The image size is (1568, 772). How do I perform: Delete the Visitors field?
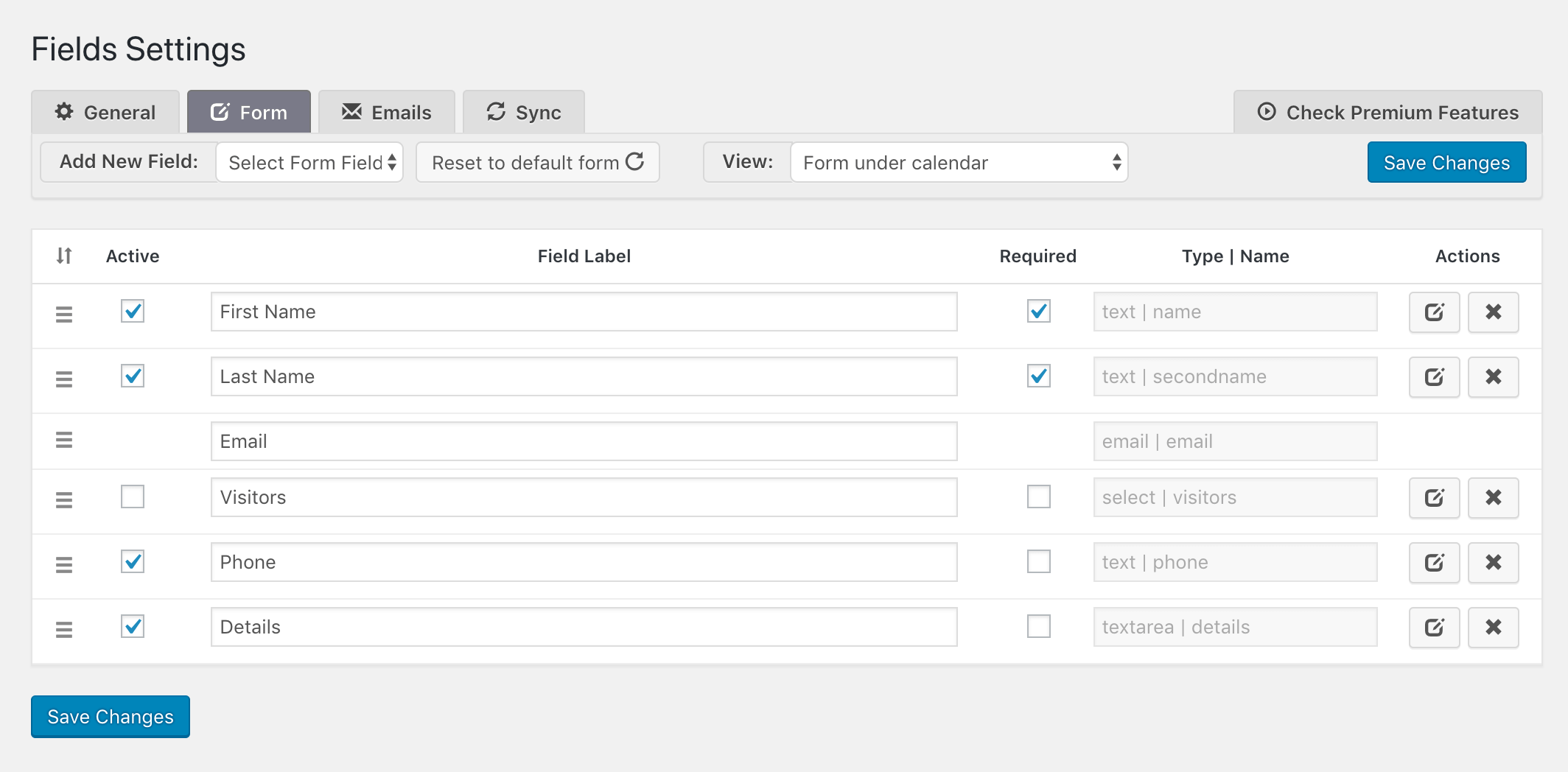click(1493, 497)
